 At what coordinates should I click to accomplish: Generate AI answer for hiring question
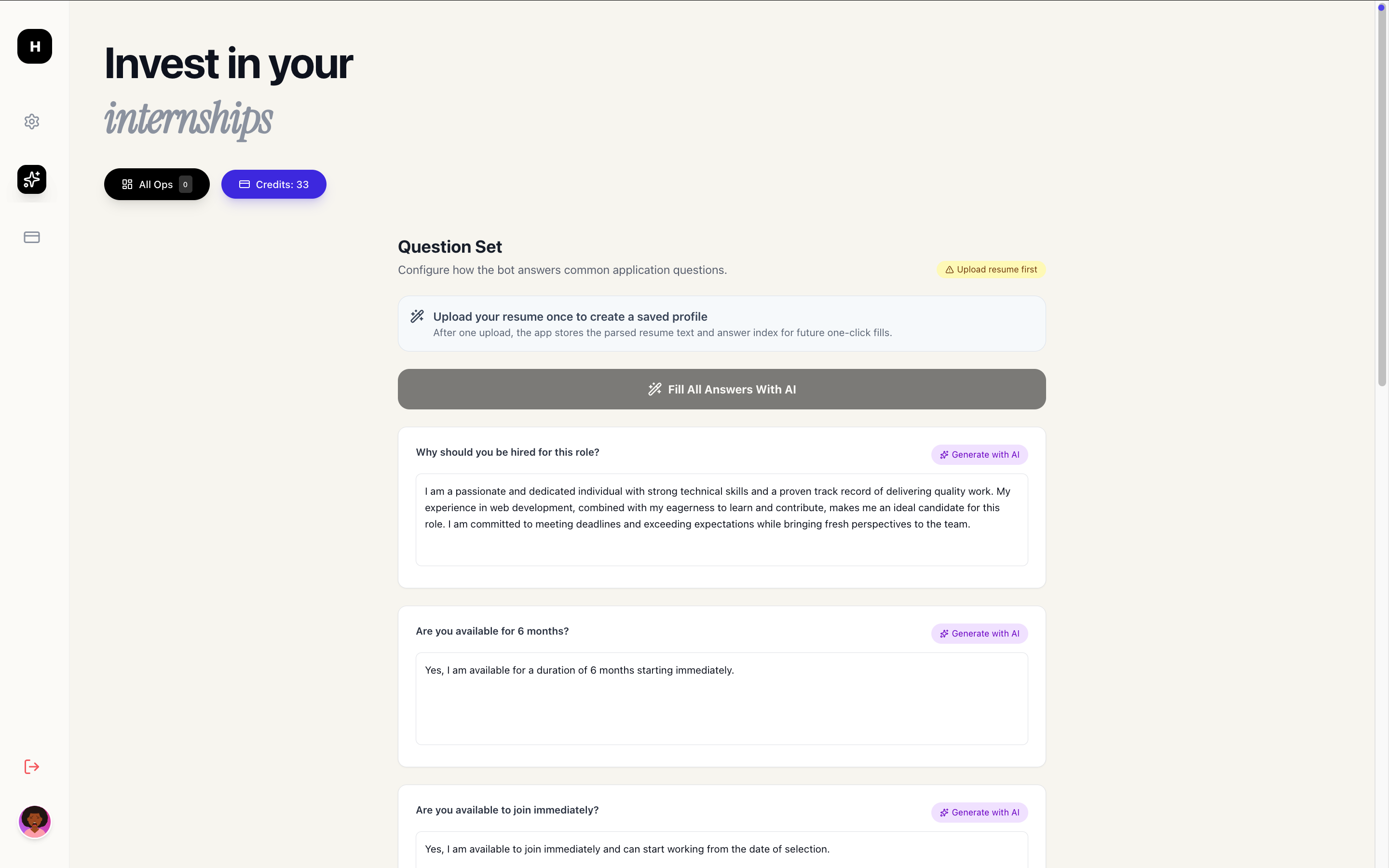click(979, 455)
